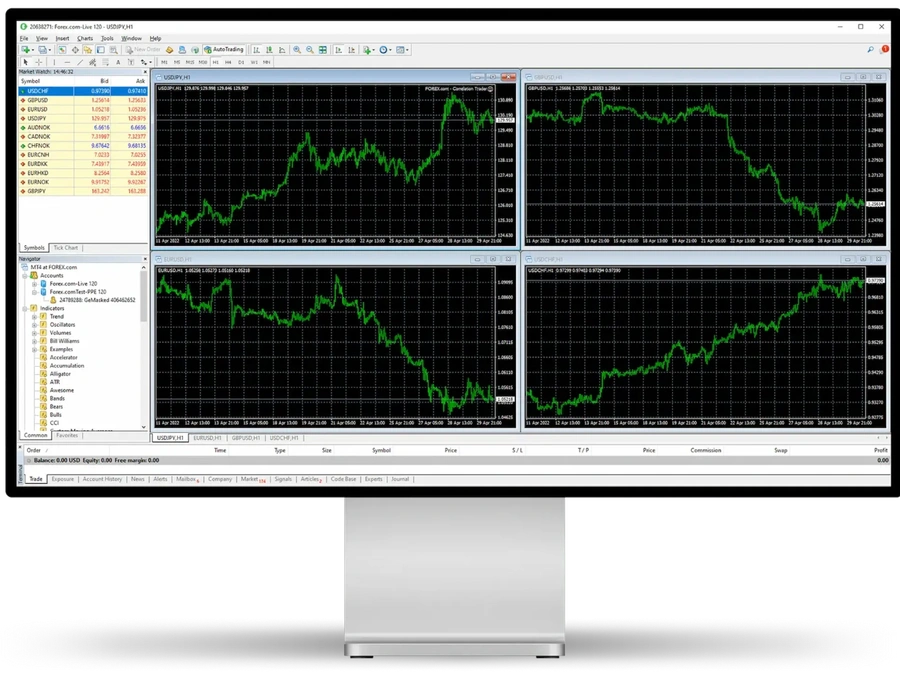Switch to Favorites tab in Navigator

pyautogui.click(x=67, y=435)
